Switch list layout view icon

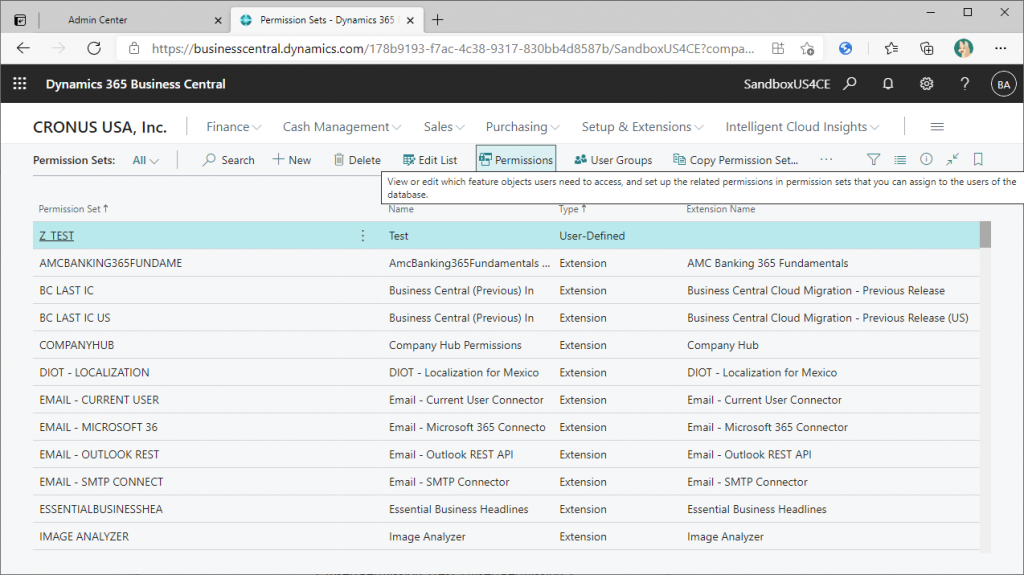click(900, 159)
